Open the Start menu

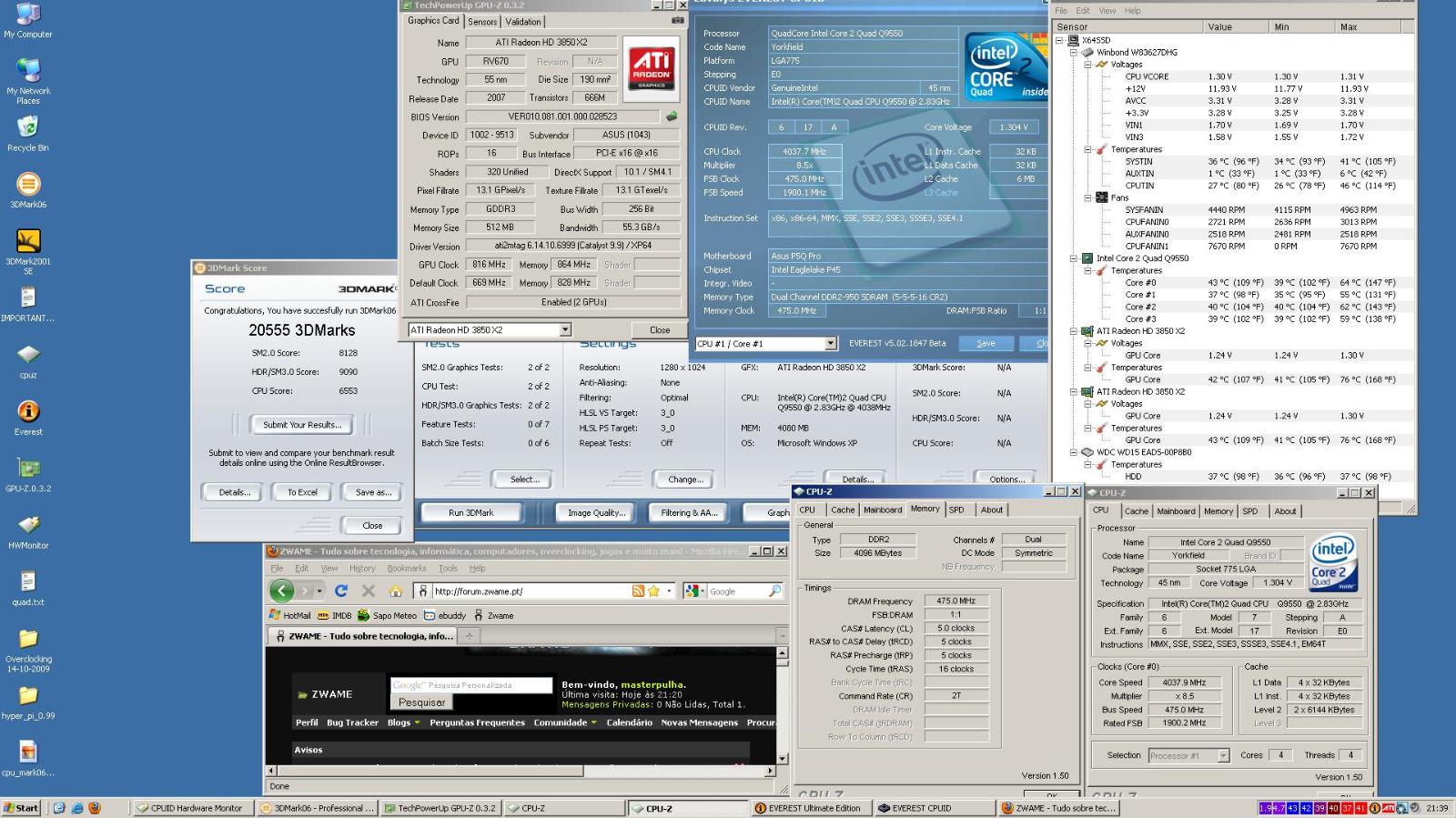(21, 807)
